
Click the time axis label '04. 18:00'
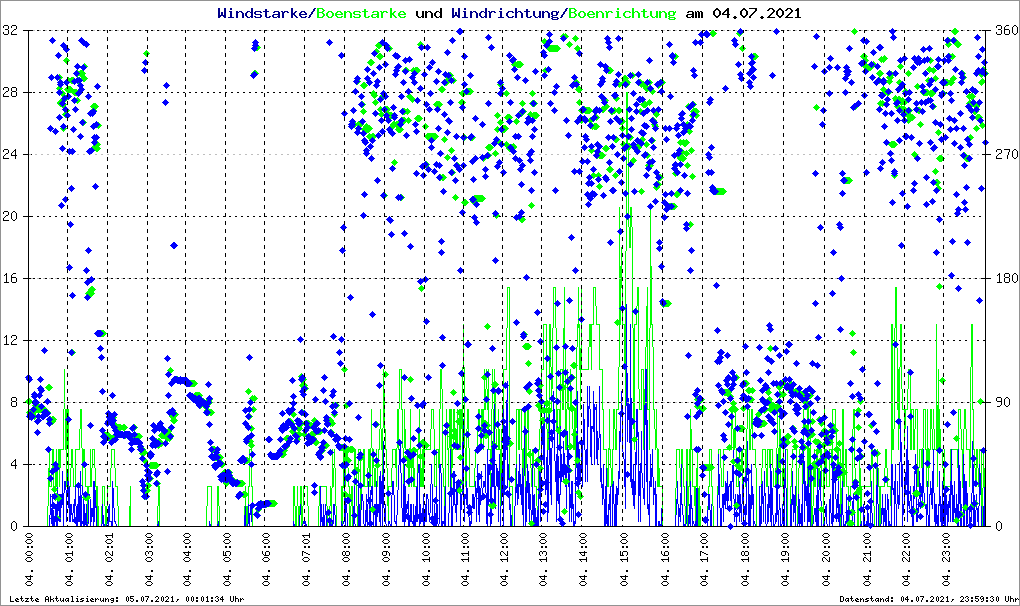(744, 559)
